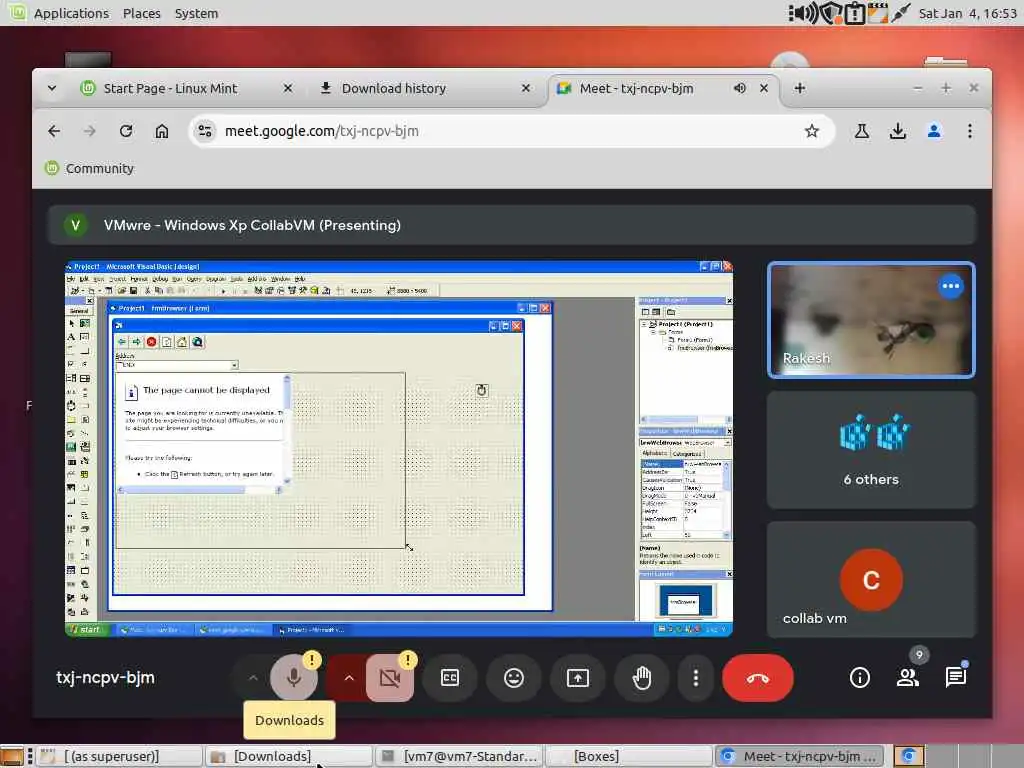Click the date and time clock

(967, 13)
